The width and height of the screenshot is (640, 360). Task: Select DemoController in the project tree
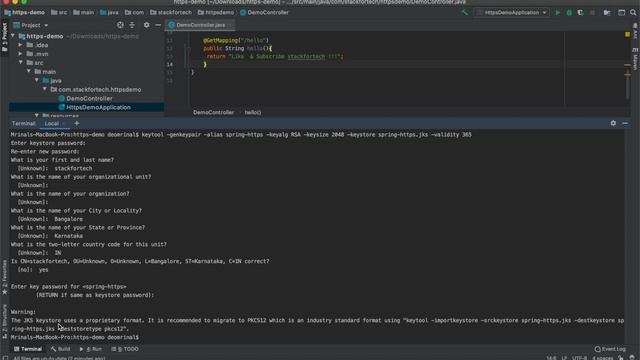coord(89,98)
